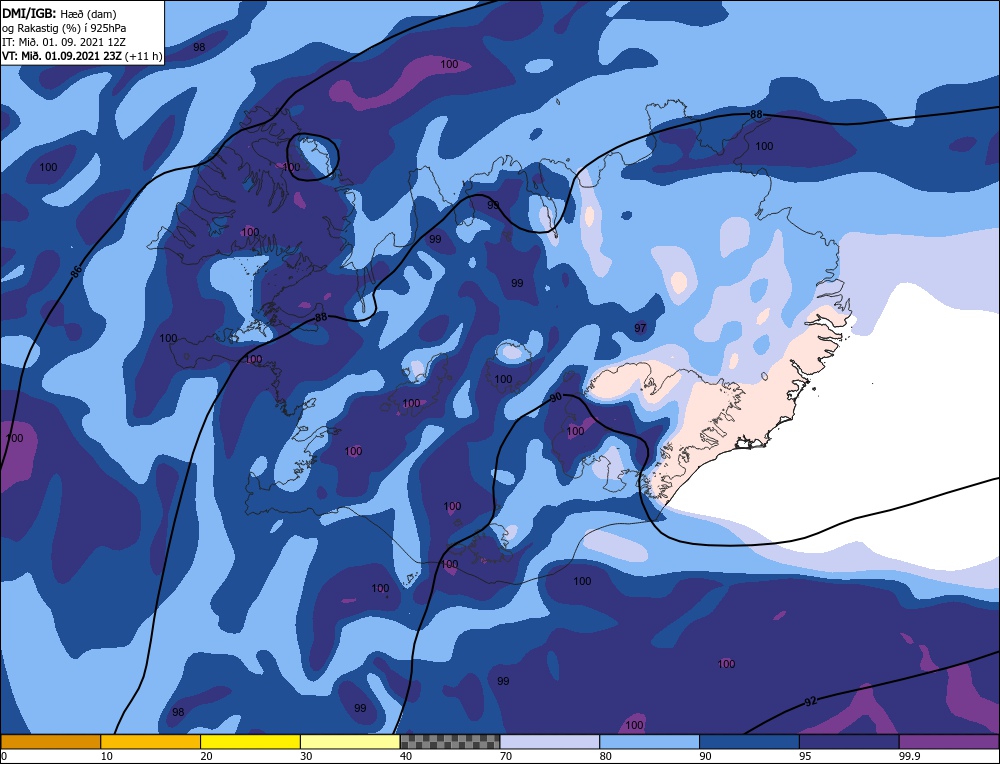1000x764 pixels.
Task: Click the '(+11 h)' forecast offset text
Action: [144, 56]
